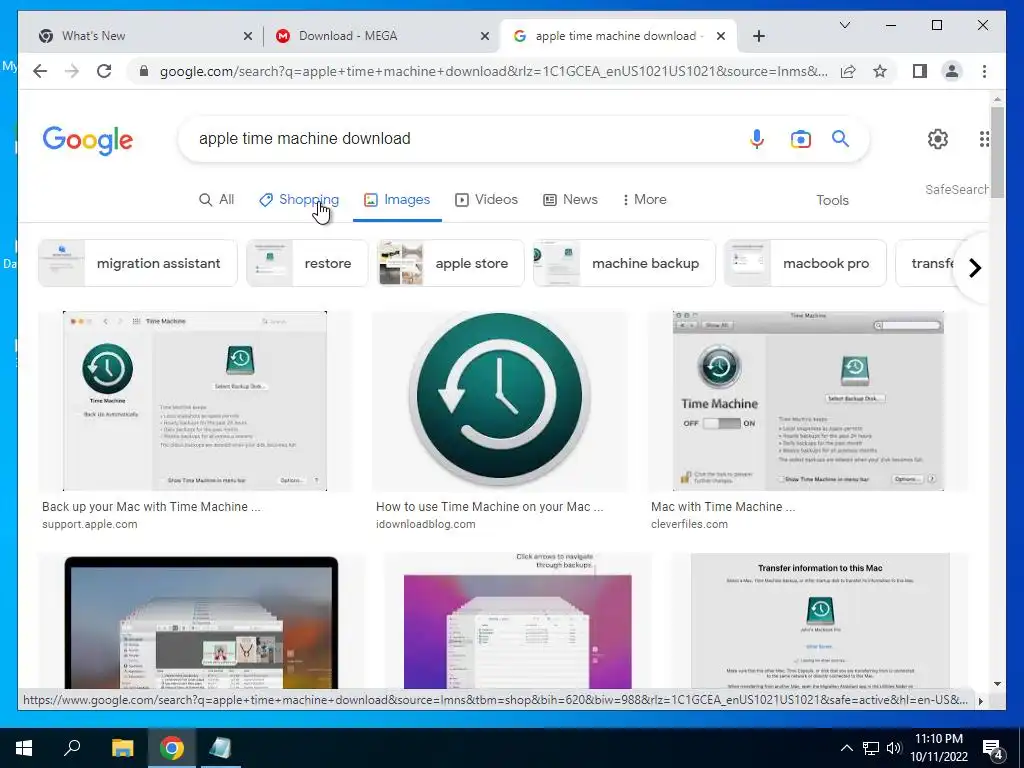
Task: Open the Transfer information to this Mac image
Action: pyautogui.click(x=820, y=621)
